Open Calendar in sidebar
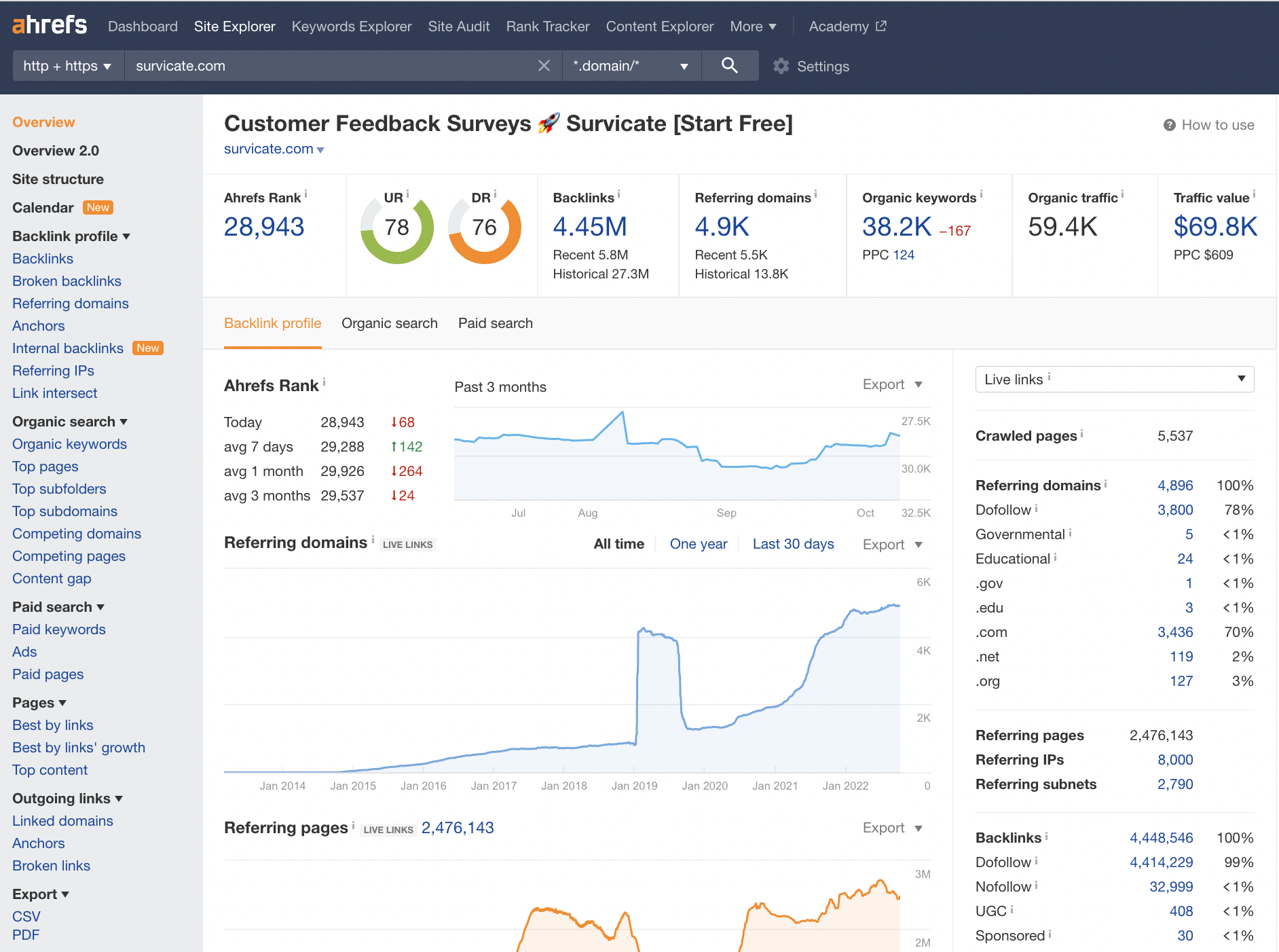This screenshot has height=952, width=1279. pos(43,208)
